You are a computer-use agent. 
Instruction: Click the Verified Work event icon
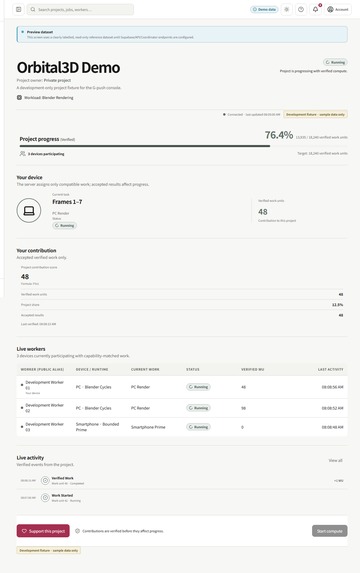(x=45, y=481)
